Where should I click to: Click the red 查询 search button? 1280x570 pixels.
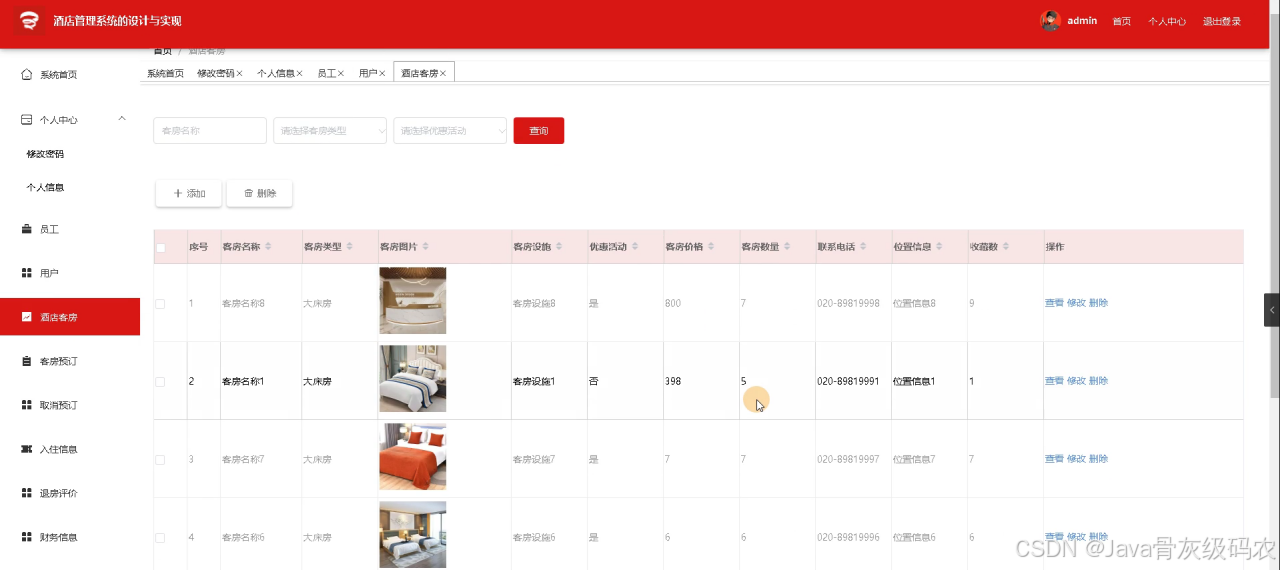539,131
